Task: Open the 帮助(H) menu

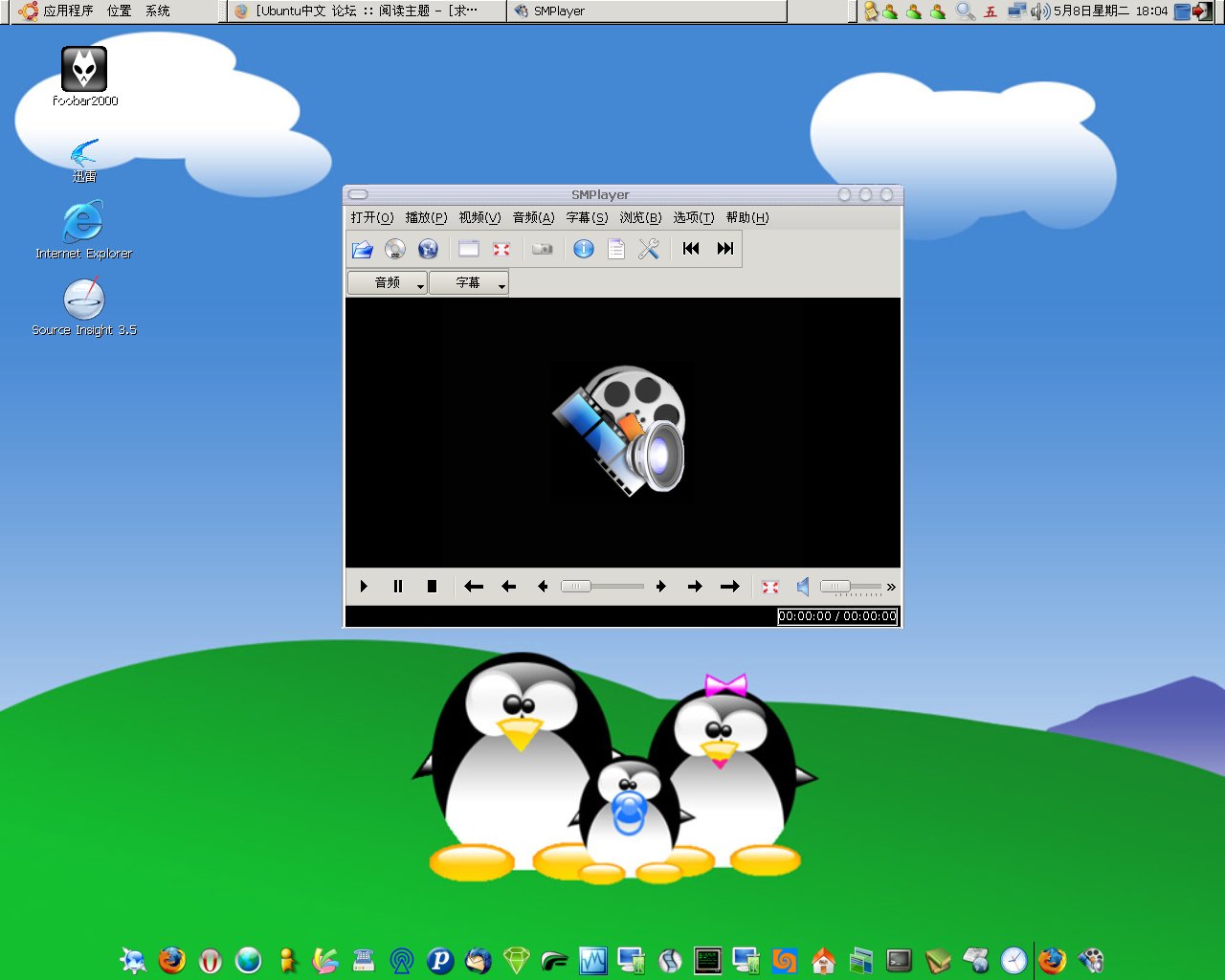Action: [747, 217]
